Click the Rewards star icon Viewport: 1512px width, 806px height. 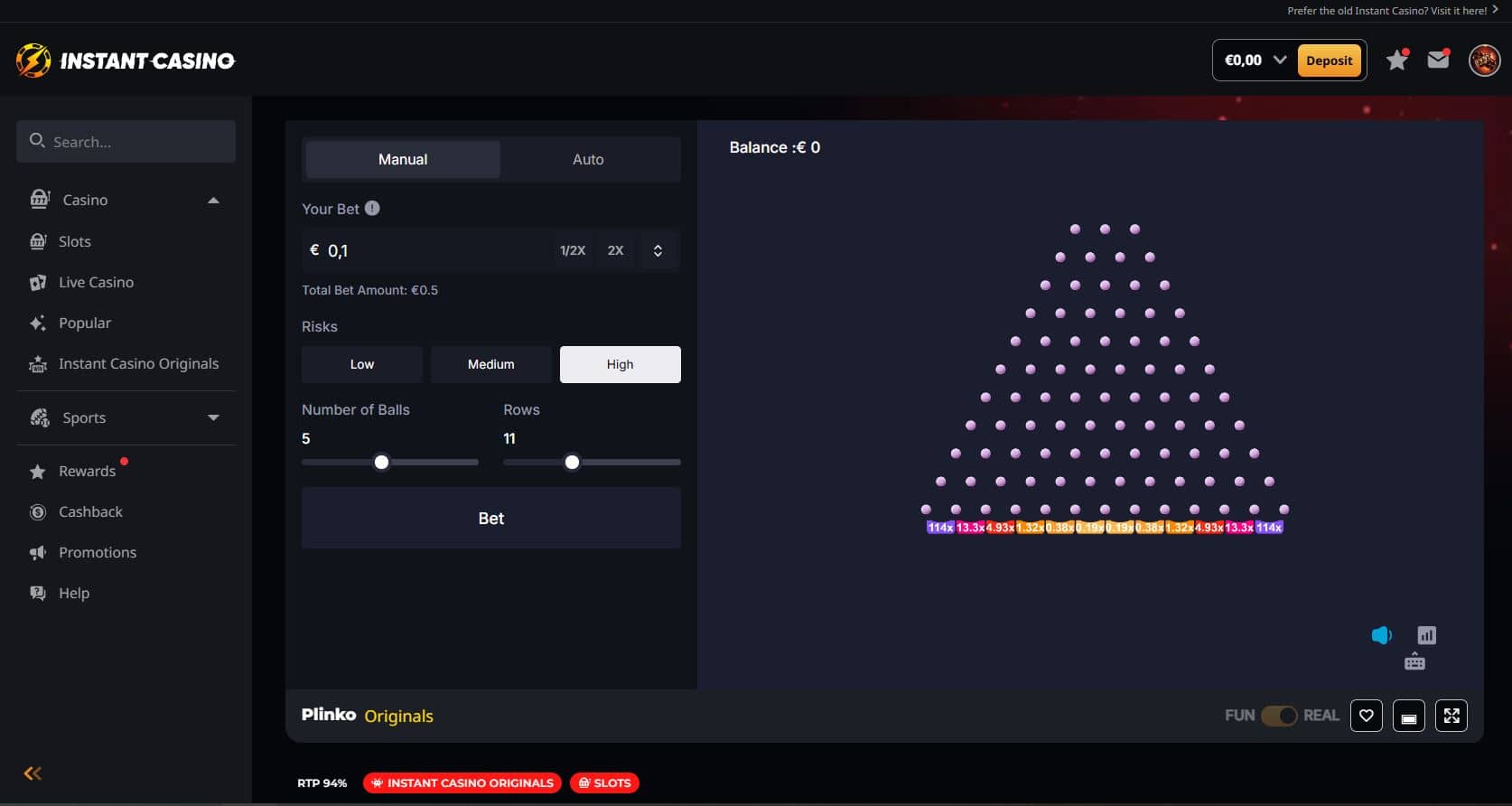point(38,472)
